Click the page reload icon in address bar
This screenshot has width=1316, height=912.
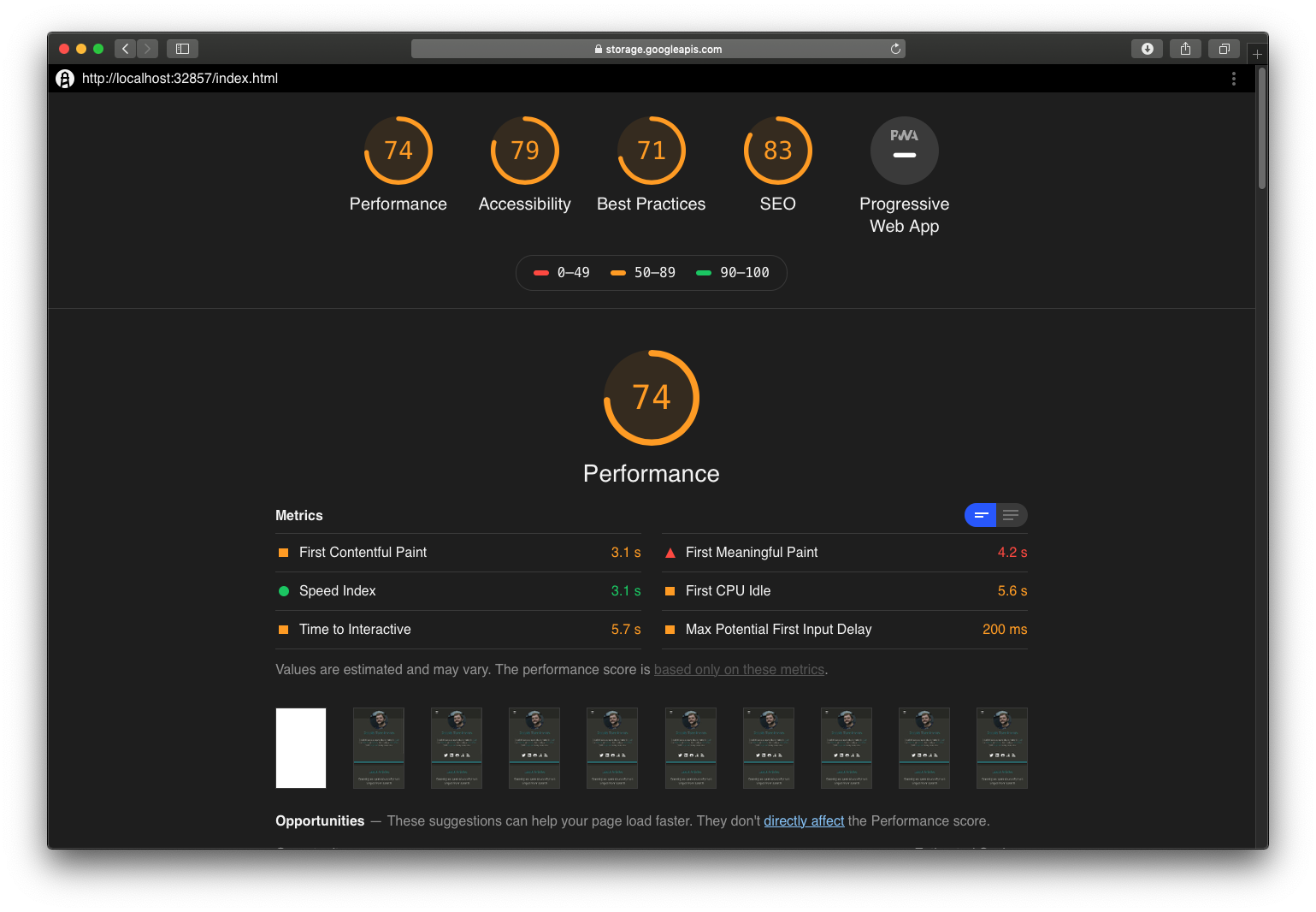coord(895,49)
